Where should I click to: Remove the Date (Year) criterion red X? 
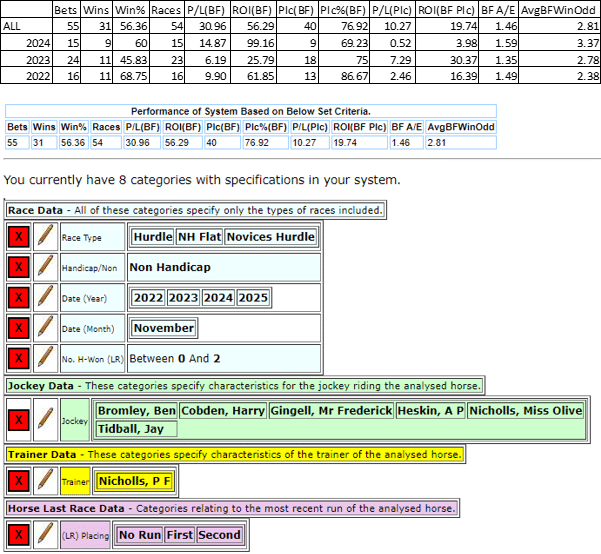(x=19, y=298)
